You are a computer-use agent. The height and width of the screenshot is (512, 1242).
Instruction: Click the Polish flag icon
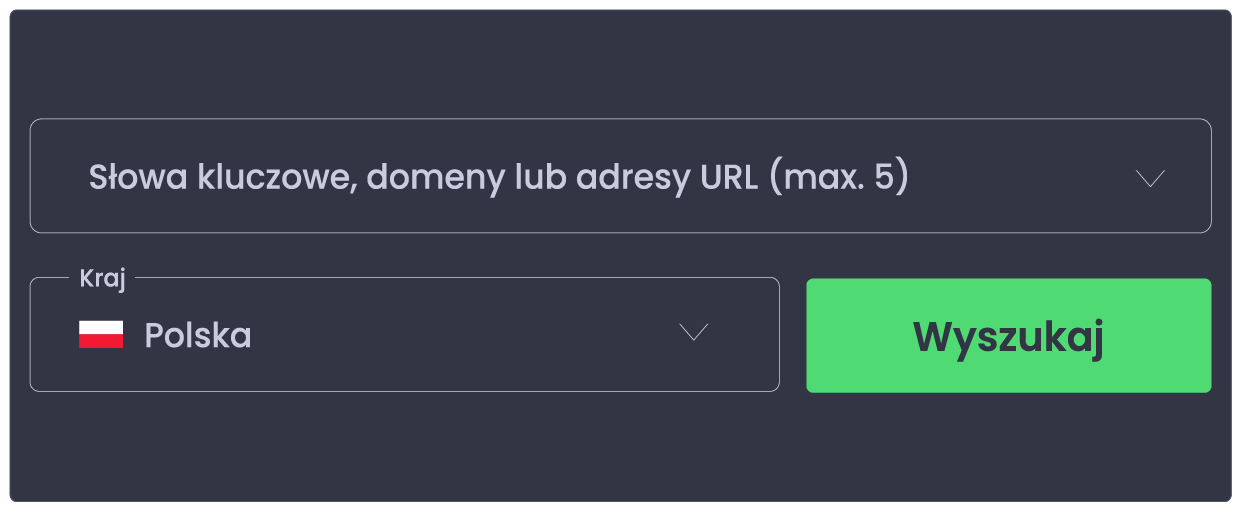(x=101, y=334)
